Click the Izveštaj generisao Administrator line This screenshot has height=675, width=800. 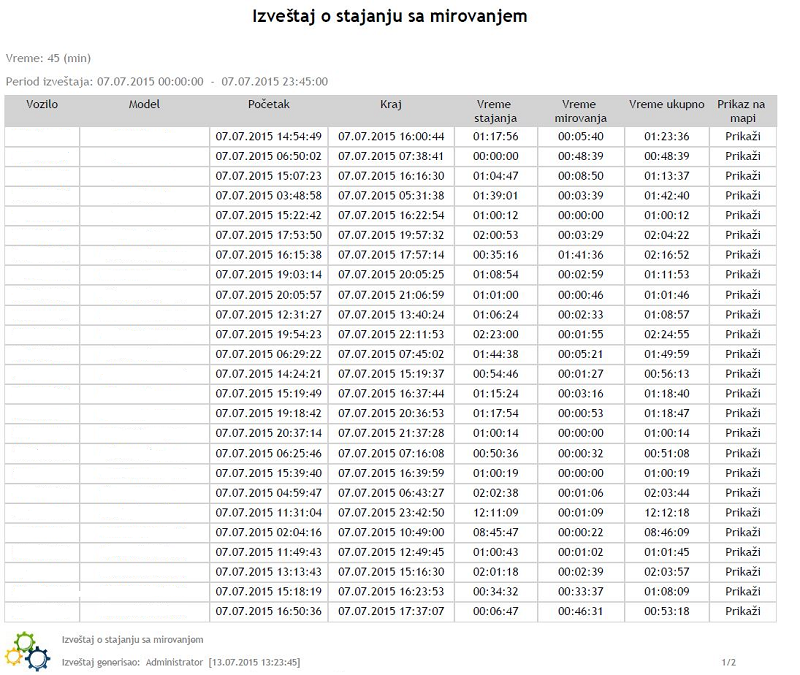[x=181, y=662]
